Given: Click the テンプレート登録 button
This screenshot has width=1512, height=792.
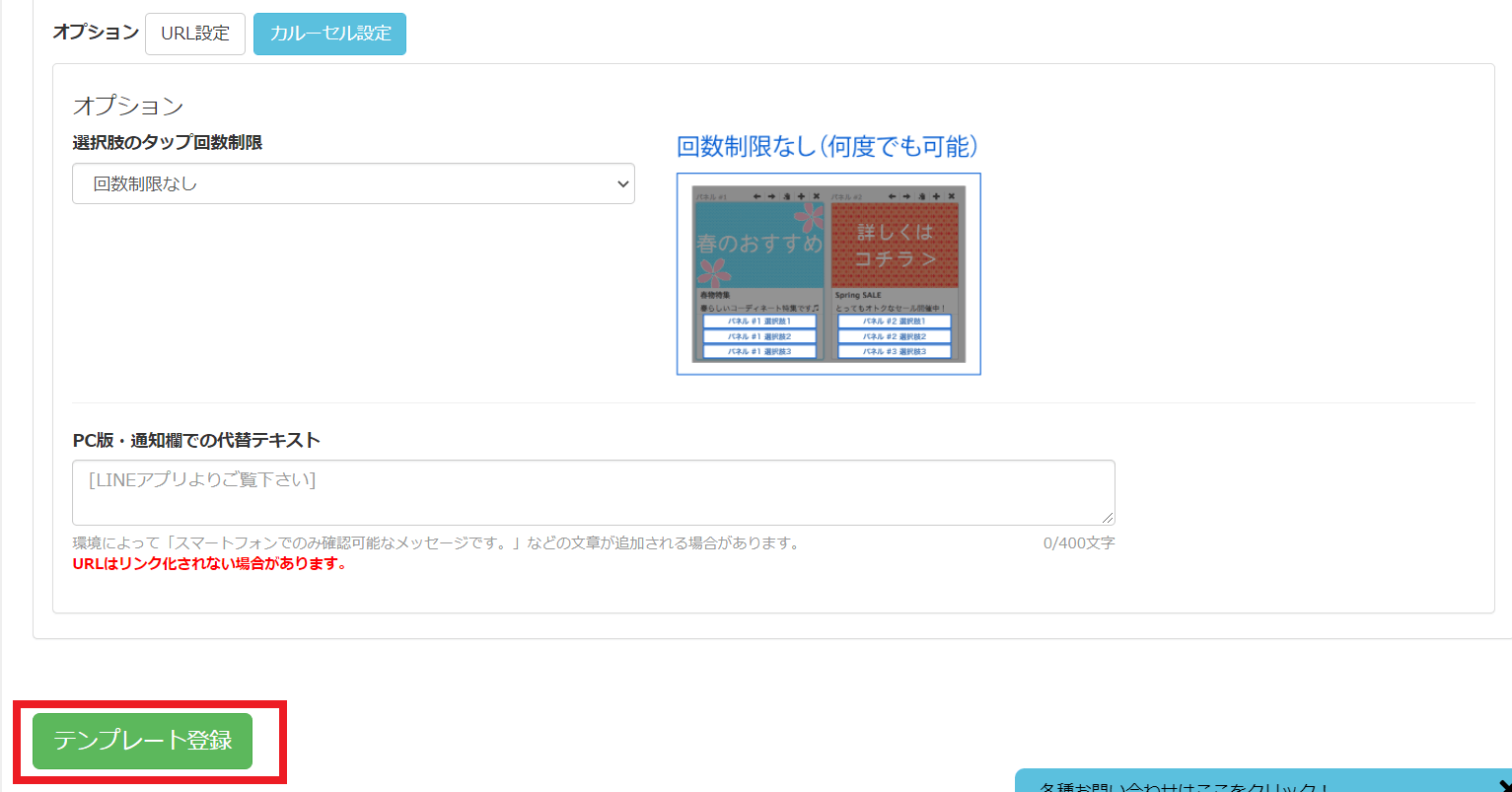Looking at the screenshot, I should click(x=142, y=741).
